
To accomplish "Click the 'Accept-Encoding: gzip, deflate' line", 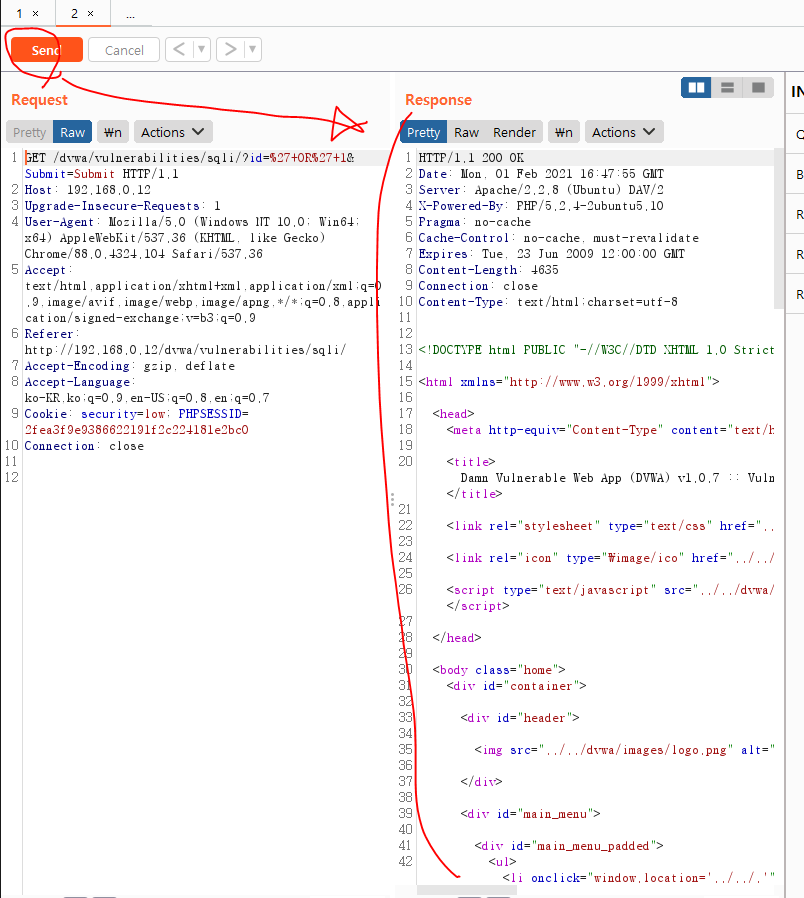I will [129, 365].
